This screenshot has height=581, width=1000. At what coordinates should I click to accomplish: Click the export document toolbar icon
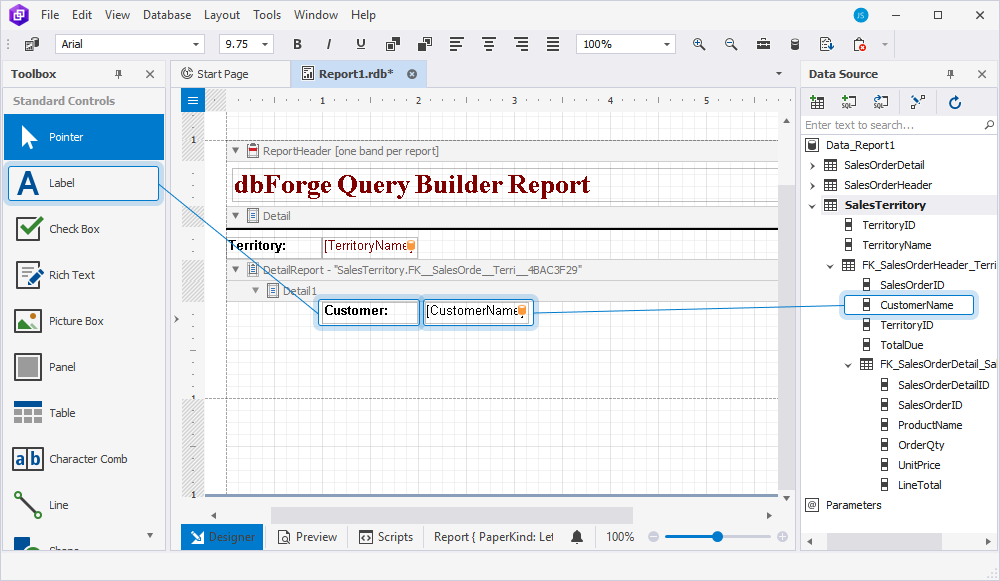click(x=827, y=44)
